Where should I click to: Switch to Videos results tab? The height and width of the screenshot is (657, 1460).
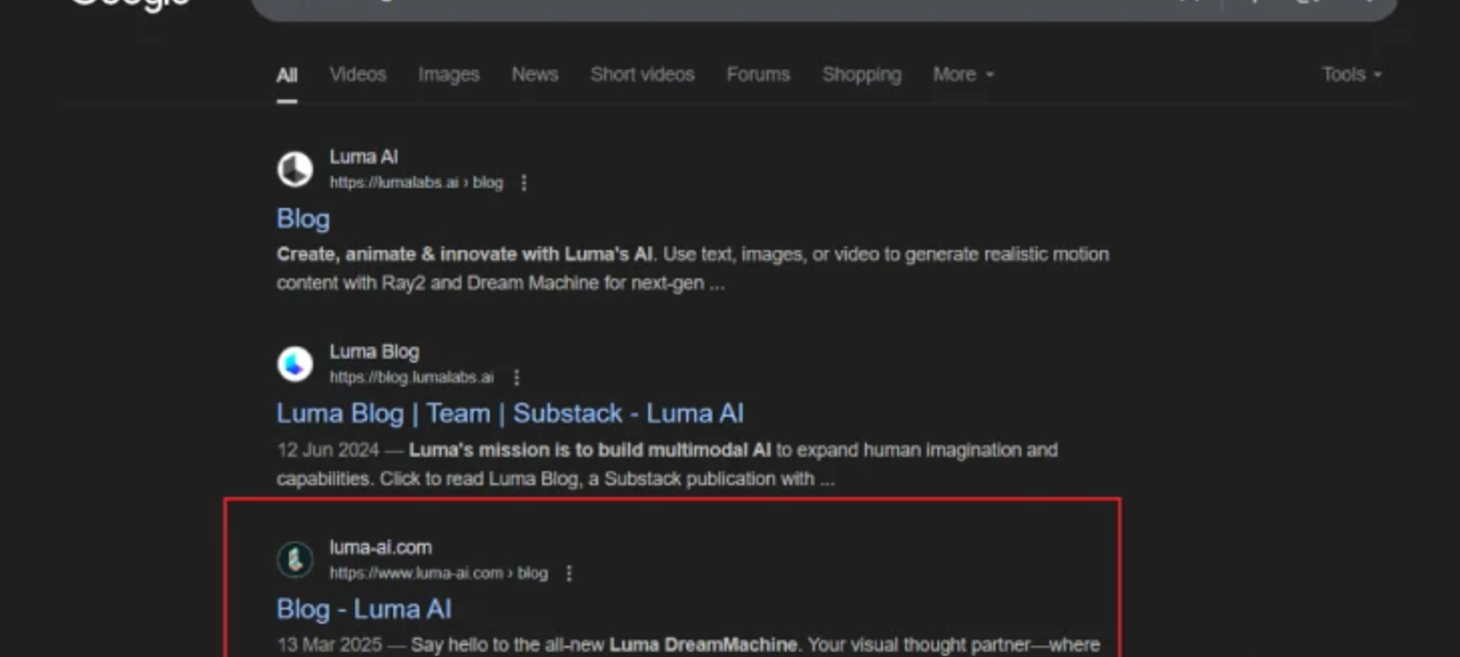click(358, 75)
